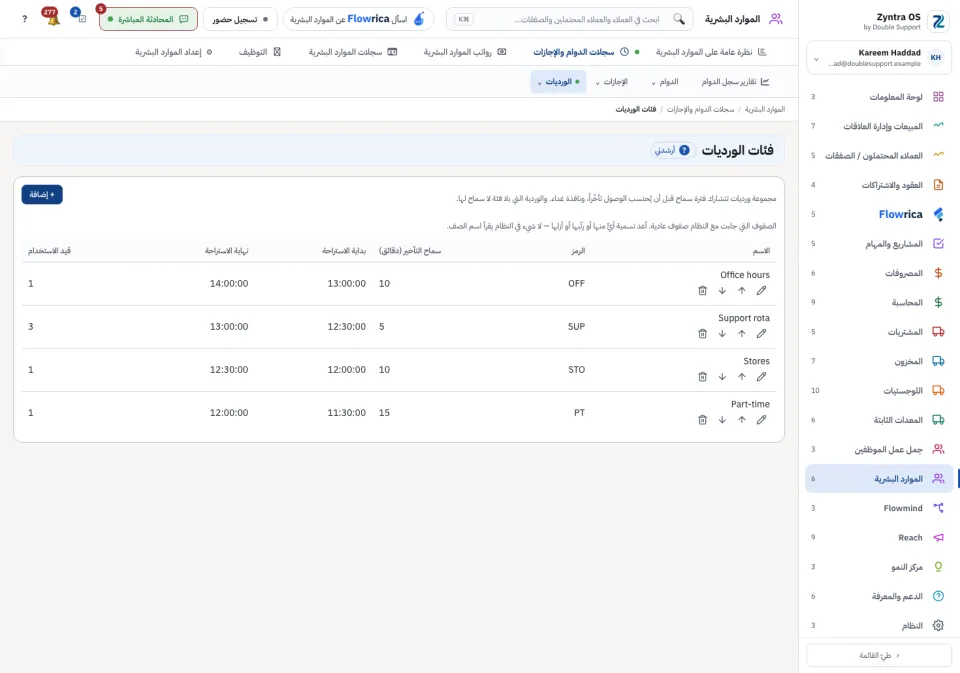
Task: Open لوحة المعلومات in sidebar
Action: [879, 97]
